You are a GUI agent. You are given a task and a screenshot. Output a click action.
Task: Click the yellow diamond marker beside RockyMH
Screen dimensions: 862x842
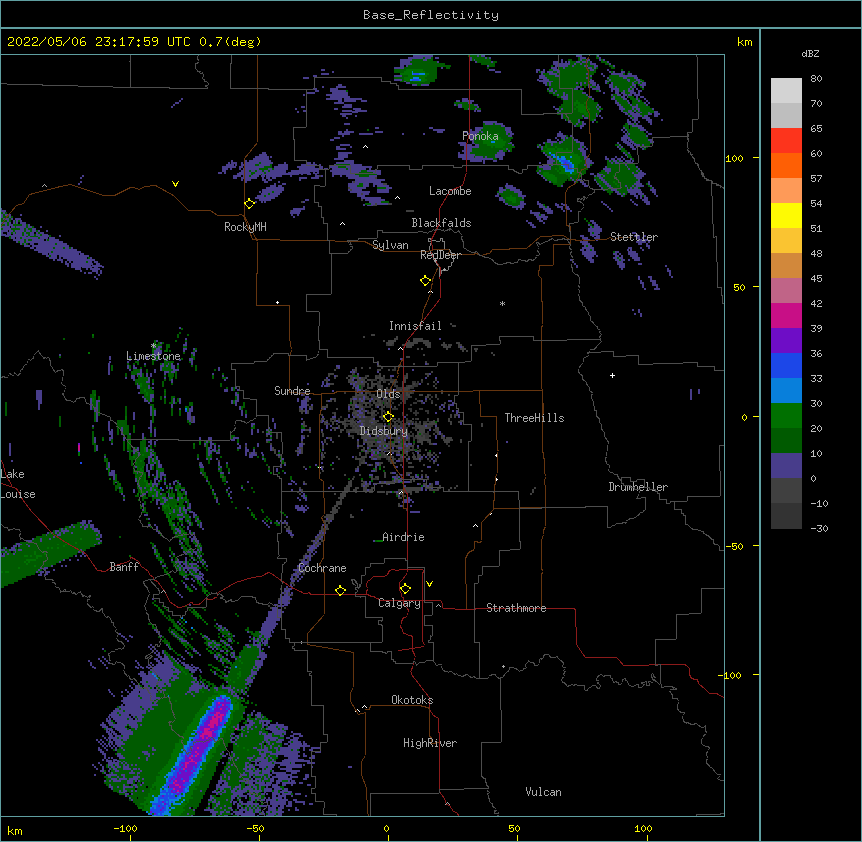click(x=250, y=203)
